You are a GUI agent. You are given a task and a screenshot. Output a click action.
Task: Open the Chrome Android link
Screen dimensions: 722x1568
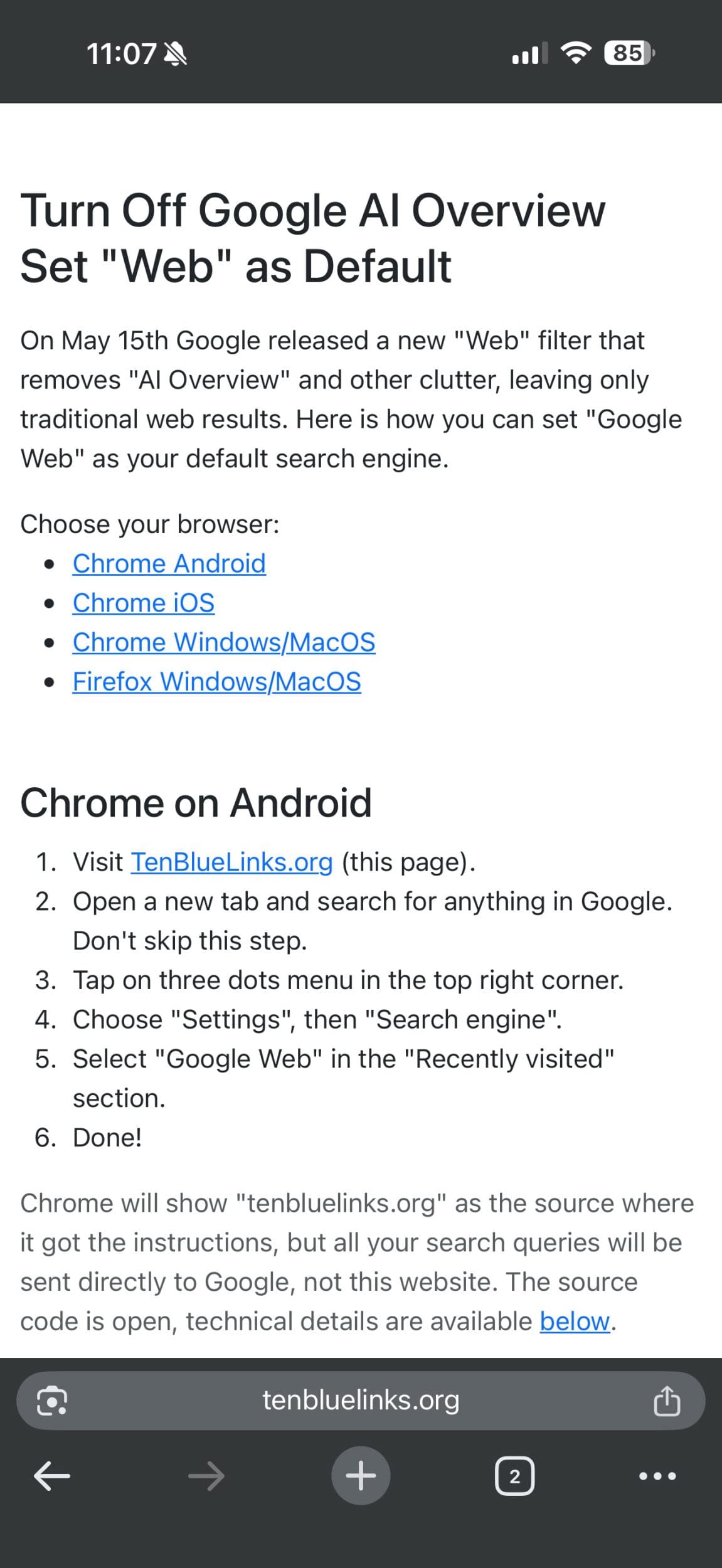coord(169,563)
